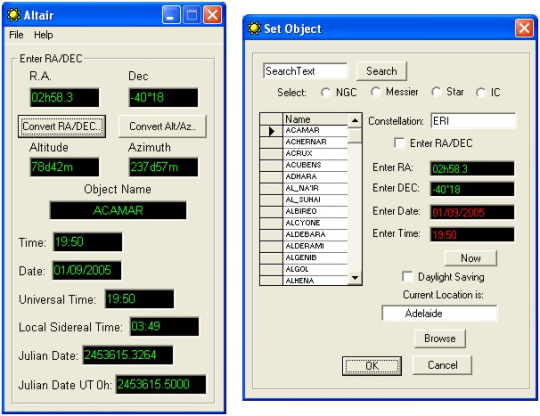
Task: Click the list scroll down arrow
Action: [x=355, y=277]
